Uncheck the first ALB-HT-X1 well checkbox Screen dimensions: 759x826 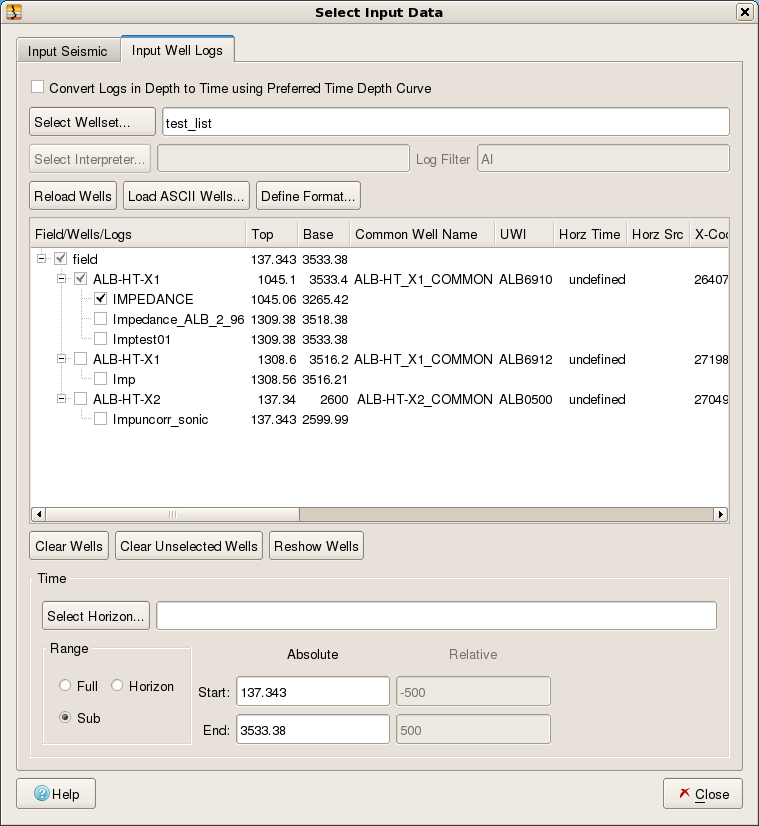(81, 279)
